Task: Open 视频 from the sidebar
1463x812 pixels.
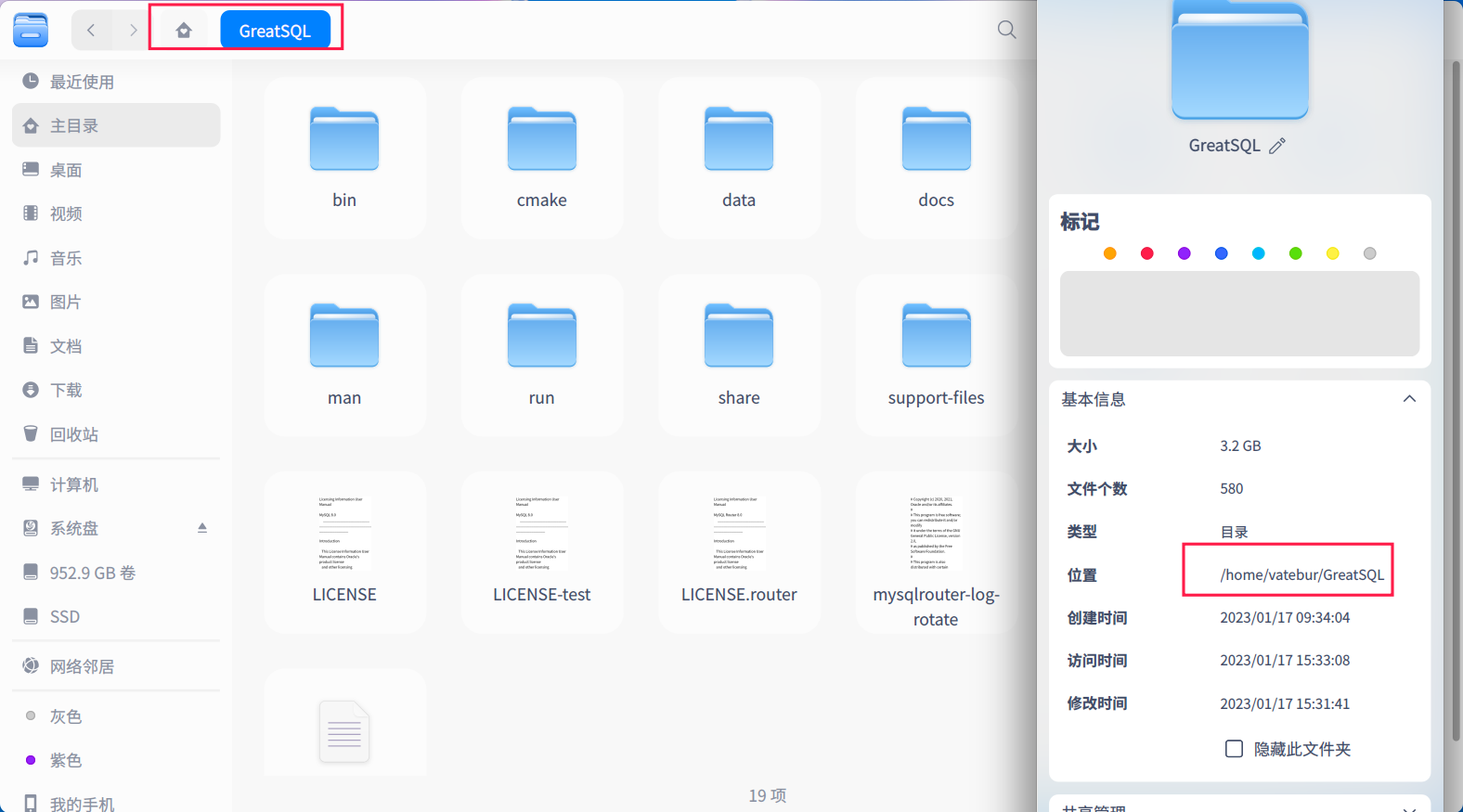Action: pos(116,213)
